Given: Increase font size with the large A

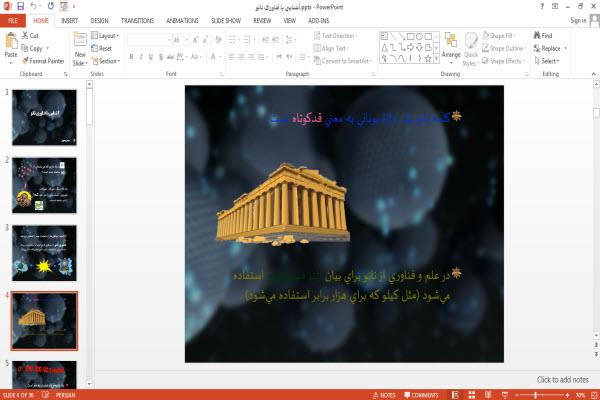Looking at the screenshot, I should 195,40.
